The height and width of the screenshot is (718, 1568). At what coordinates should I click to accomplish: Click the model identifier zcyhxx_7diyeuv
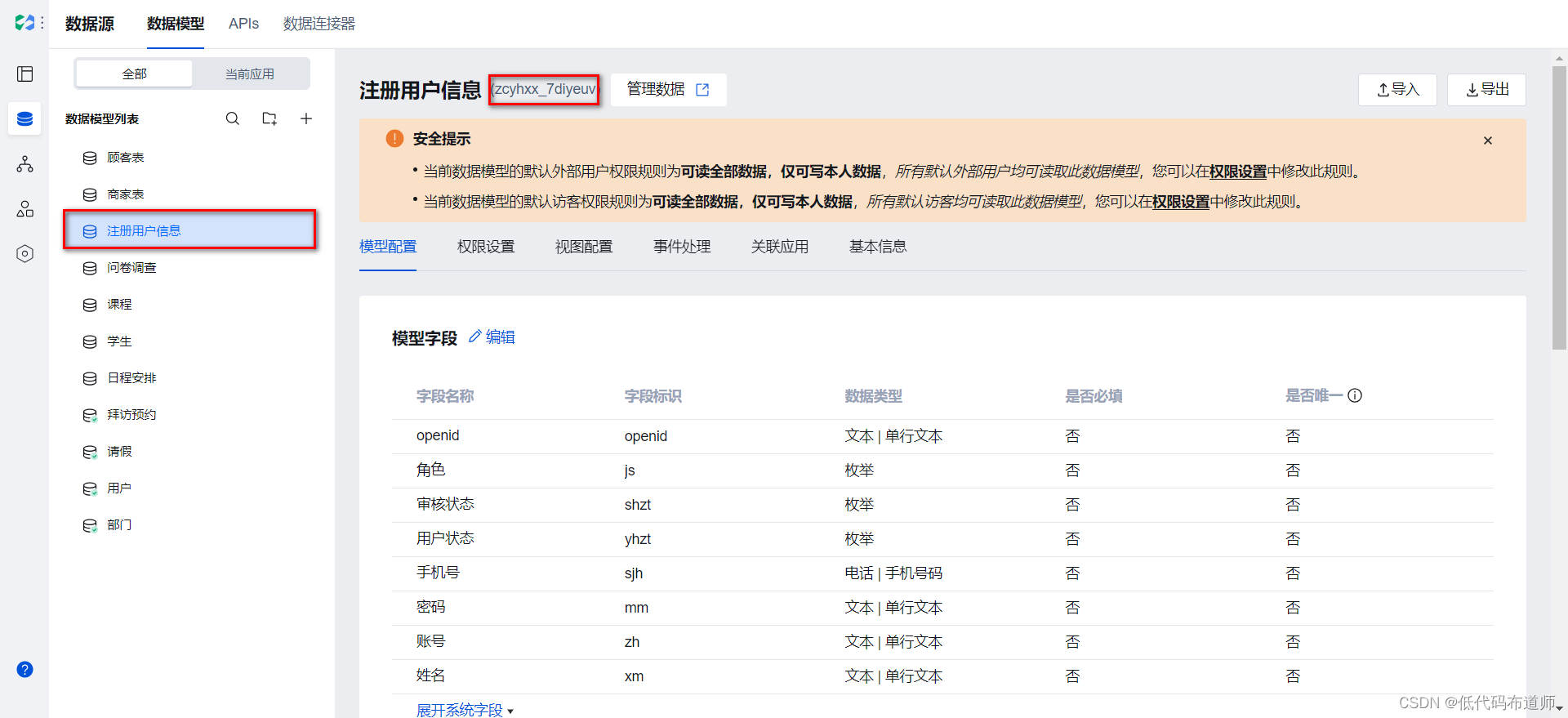pos(545,89)
